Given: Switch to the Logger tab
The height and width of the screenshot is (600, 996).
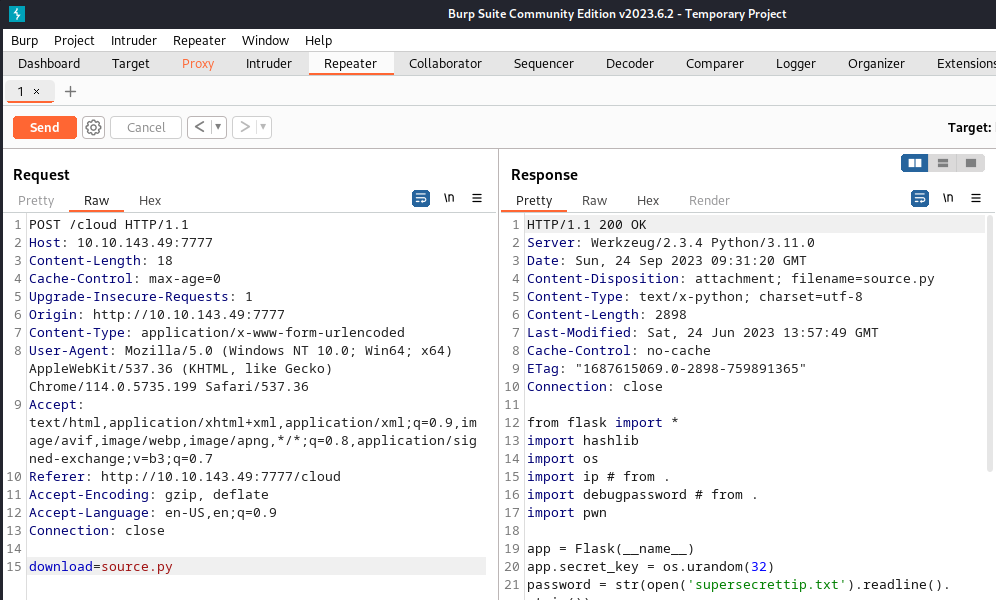Looking at the screenshot, I should point(796,63).
